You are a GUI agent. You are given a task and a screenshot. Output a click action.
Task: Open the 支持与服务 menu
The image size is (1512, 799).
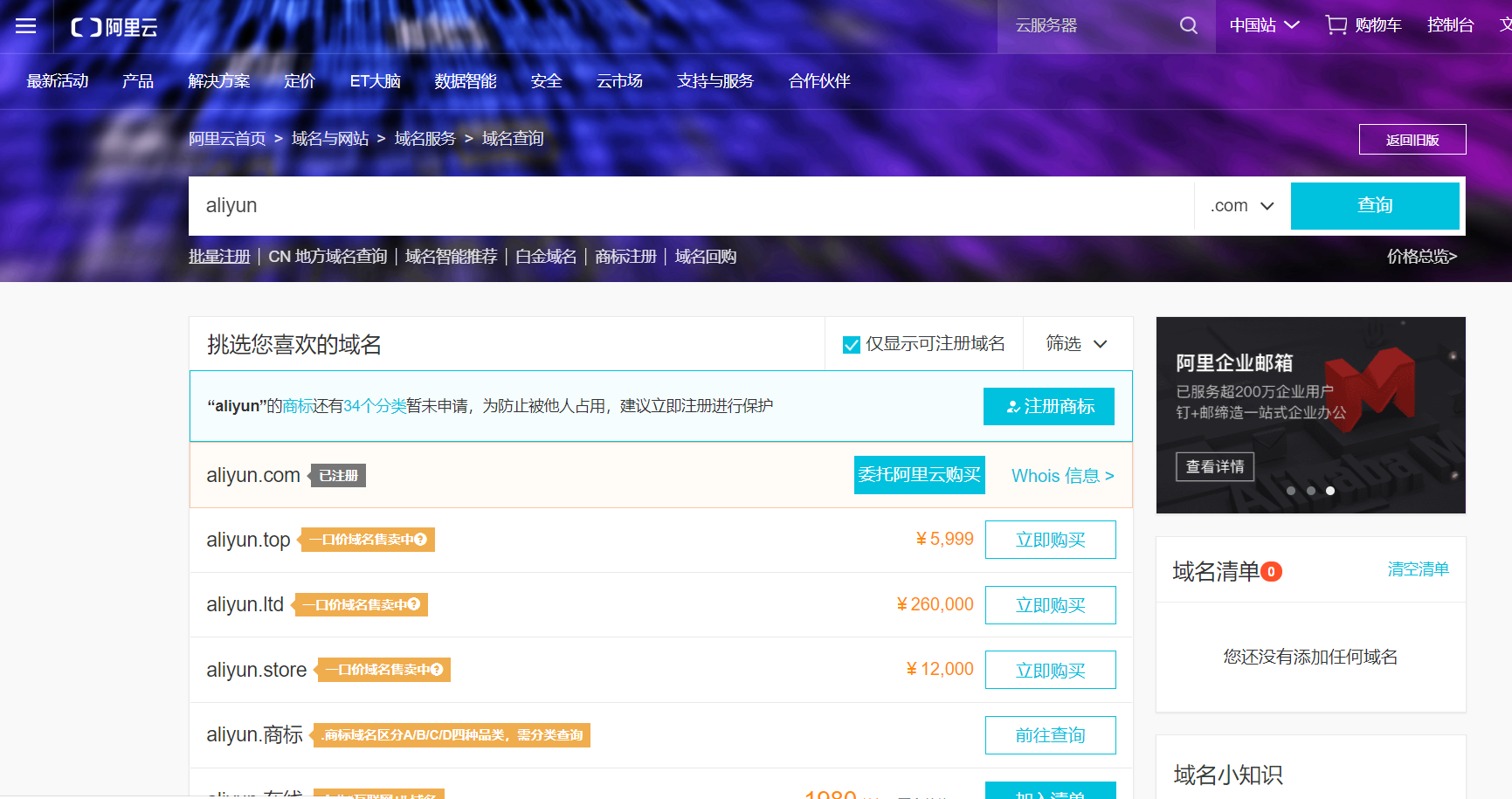(715, 81)
